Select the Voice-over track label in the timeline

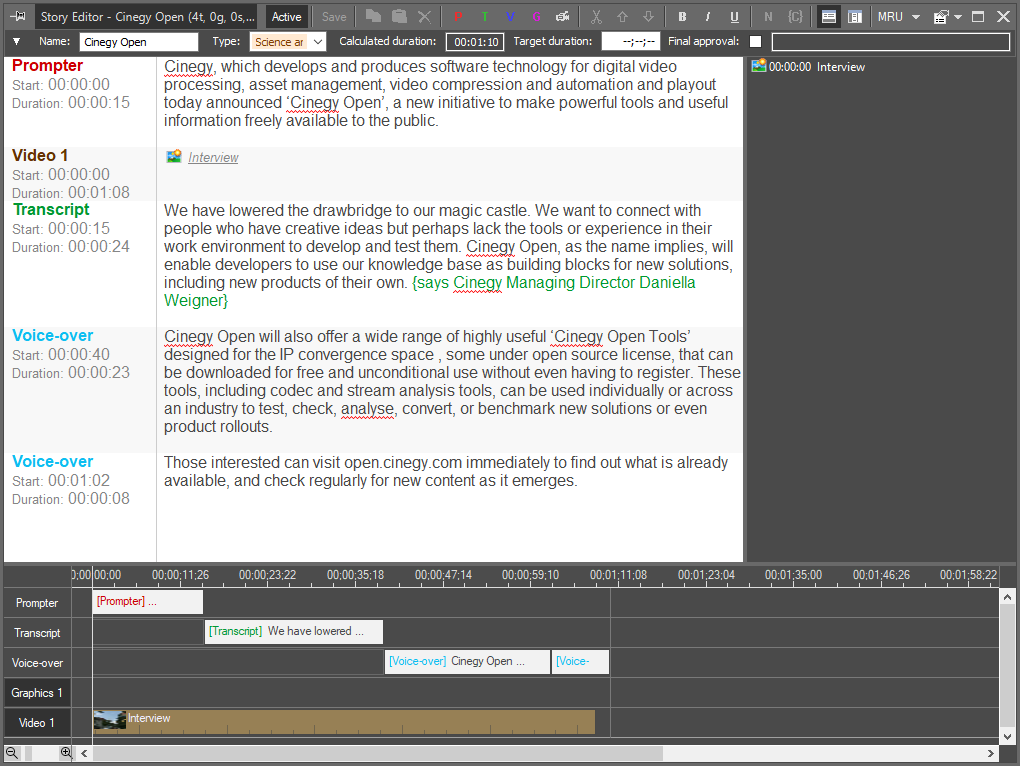37,663
